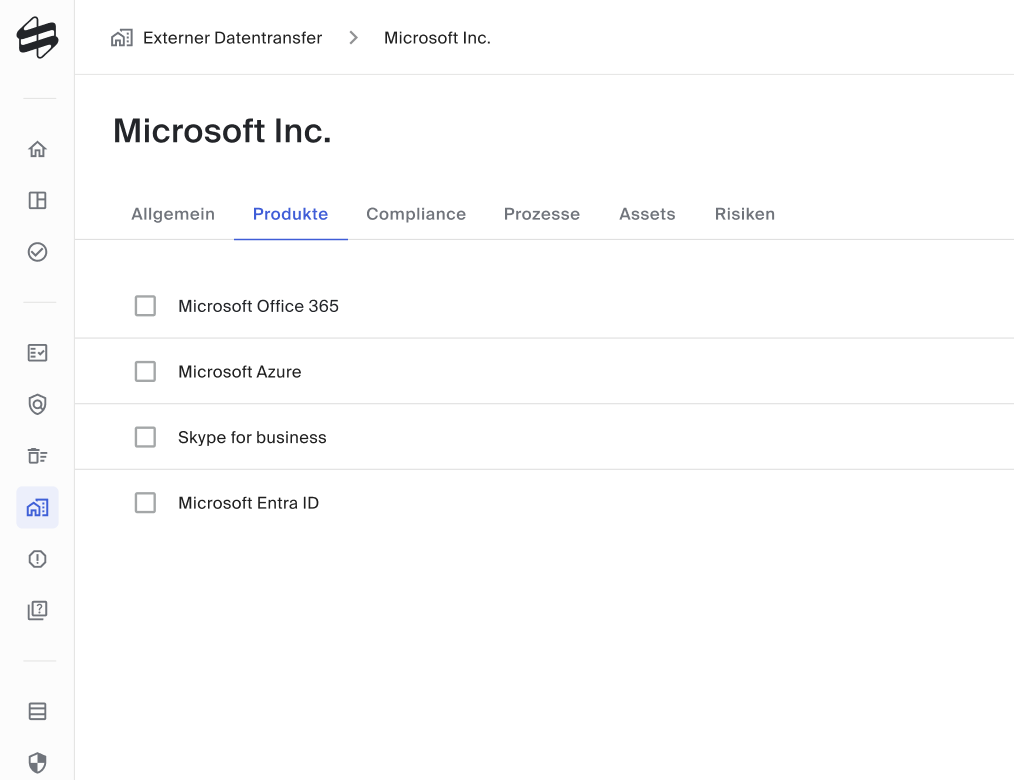Viewport: 1014px width, 780px height.
Task: Open the checklist form icon in sidebar
Action: tap(38, 353)
